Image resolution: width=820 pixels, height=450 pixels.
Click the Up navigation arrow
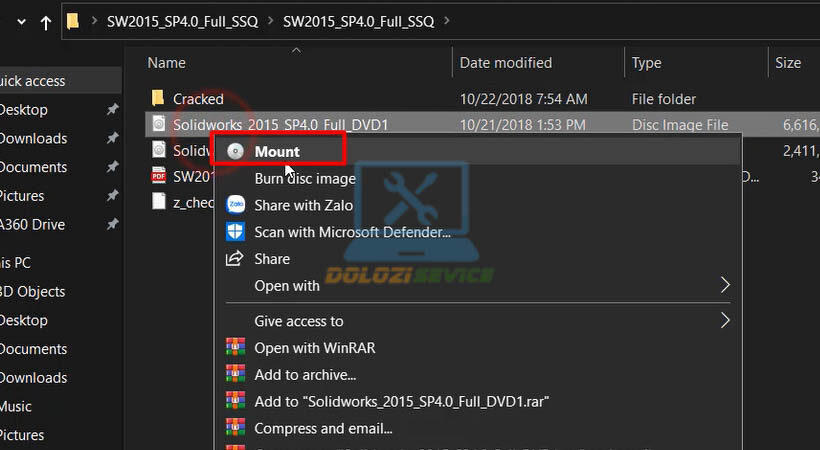(x=46, y=22)
